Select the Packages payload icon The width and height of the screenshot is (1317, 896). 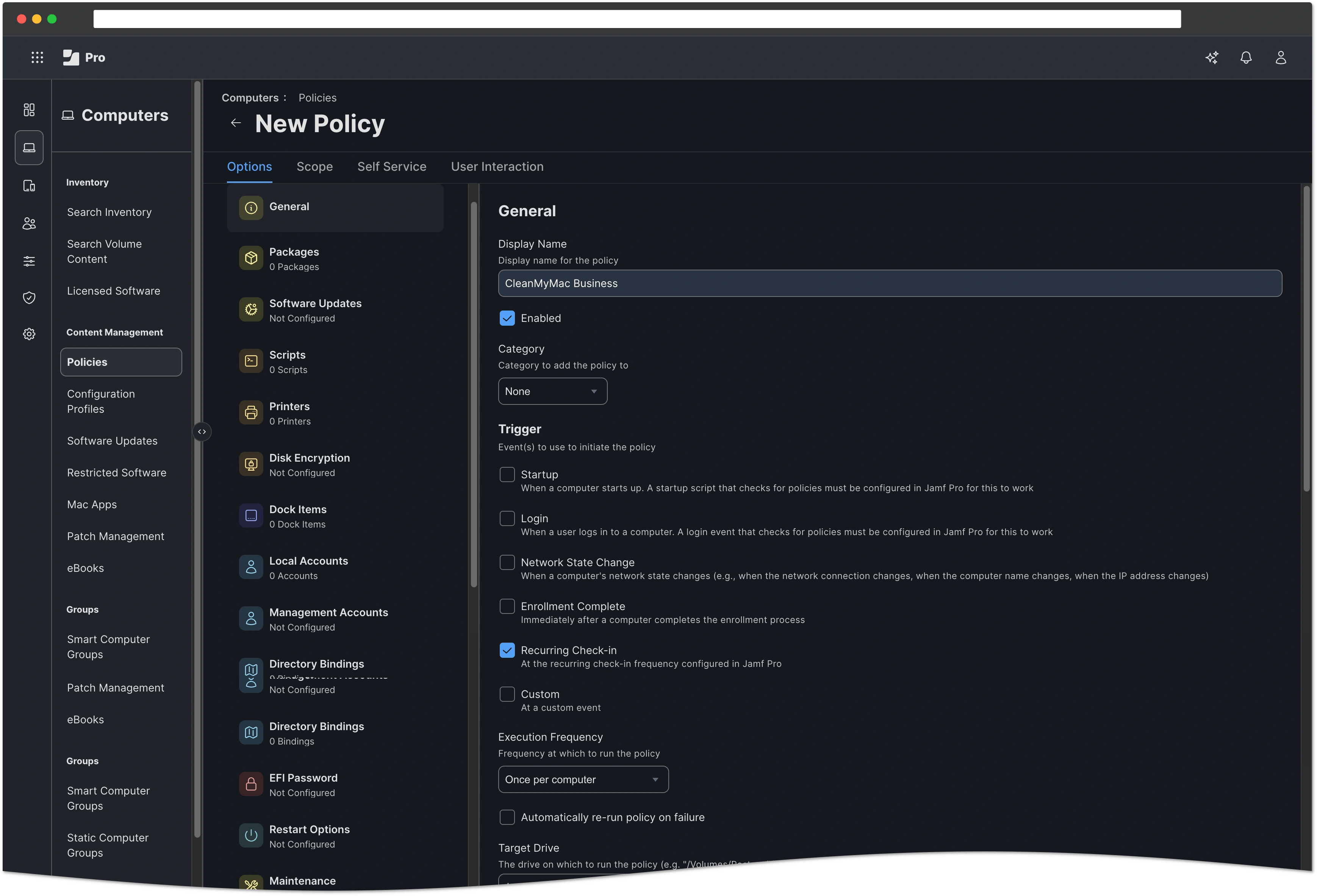251,258
